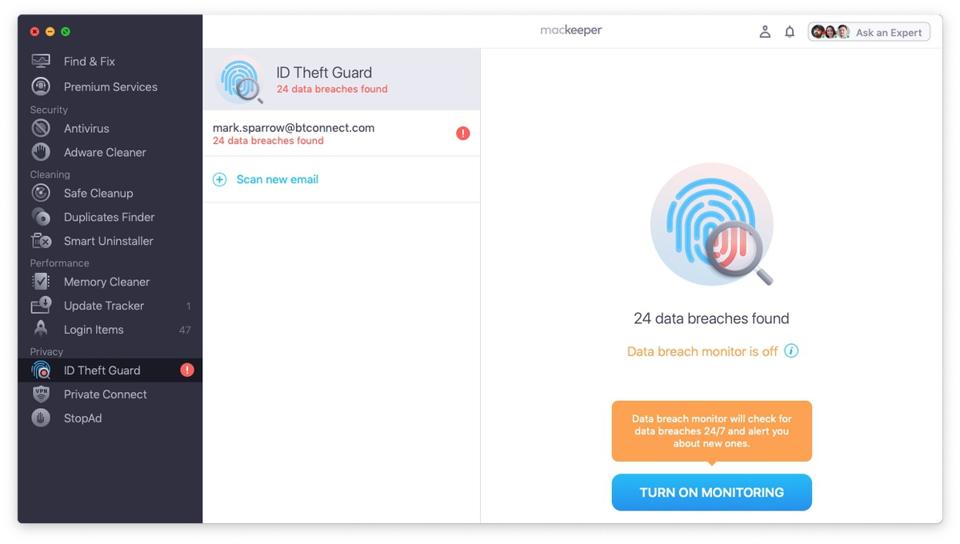Click the info icon beside monitor status

coord(791,351)
